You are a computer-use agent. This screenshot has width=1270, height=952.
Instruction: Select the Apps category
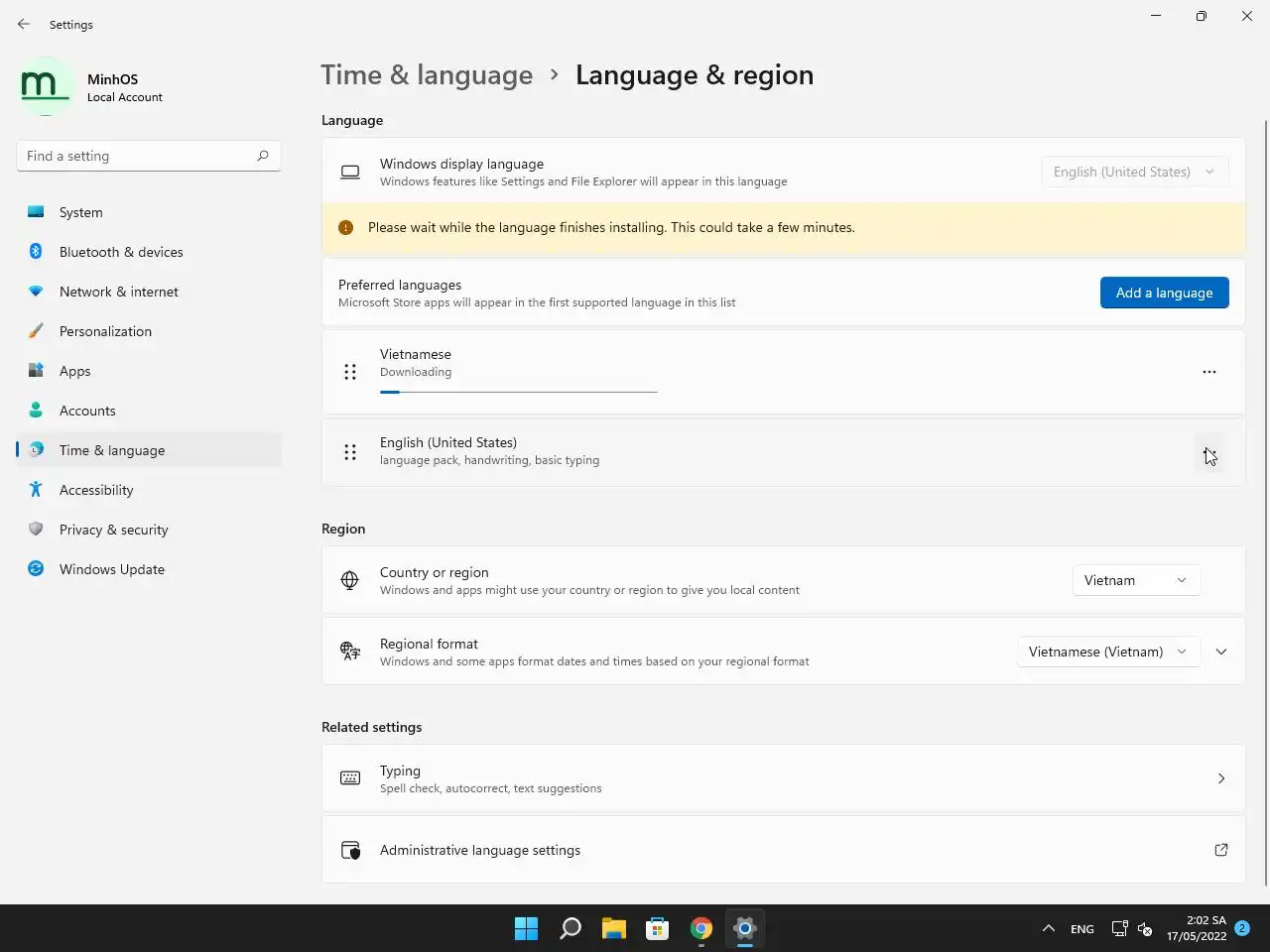click(149, 371)
